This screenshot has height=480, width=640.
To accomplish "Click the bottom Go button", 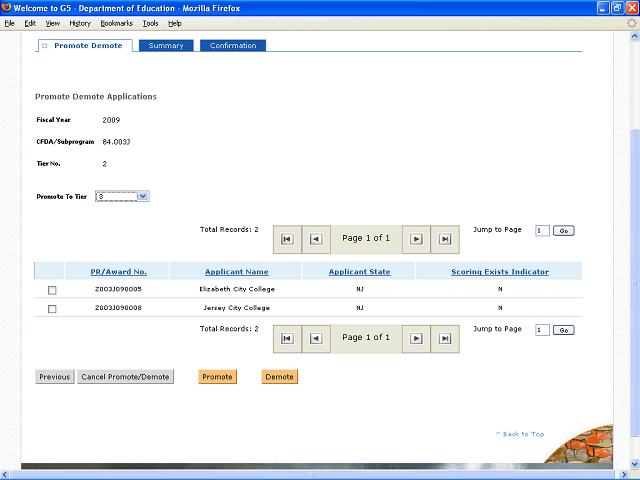I will [x=564, y=330].
